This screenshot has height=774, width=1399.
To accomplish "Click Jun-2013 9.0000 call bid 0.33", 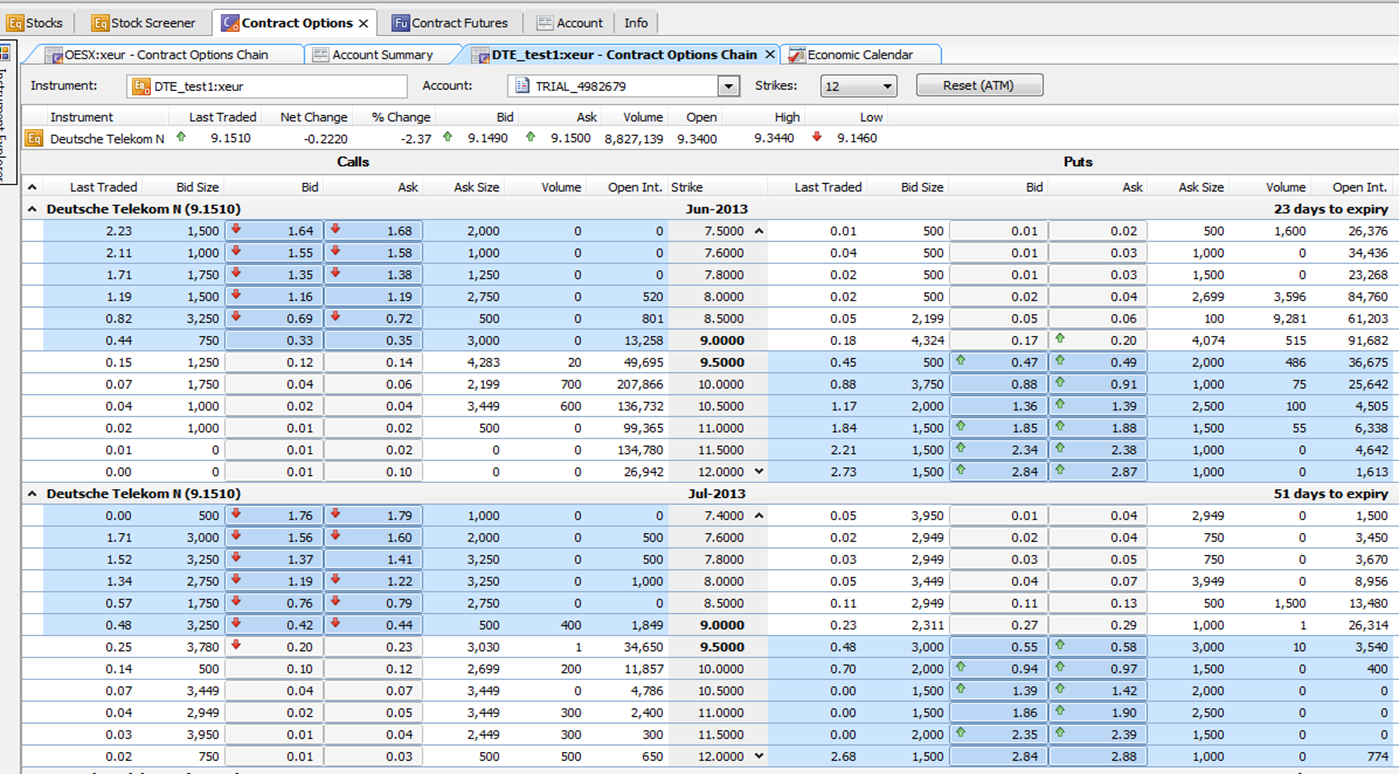I will [274, 340].
